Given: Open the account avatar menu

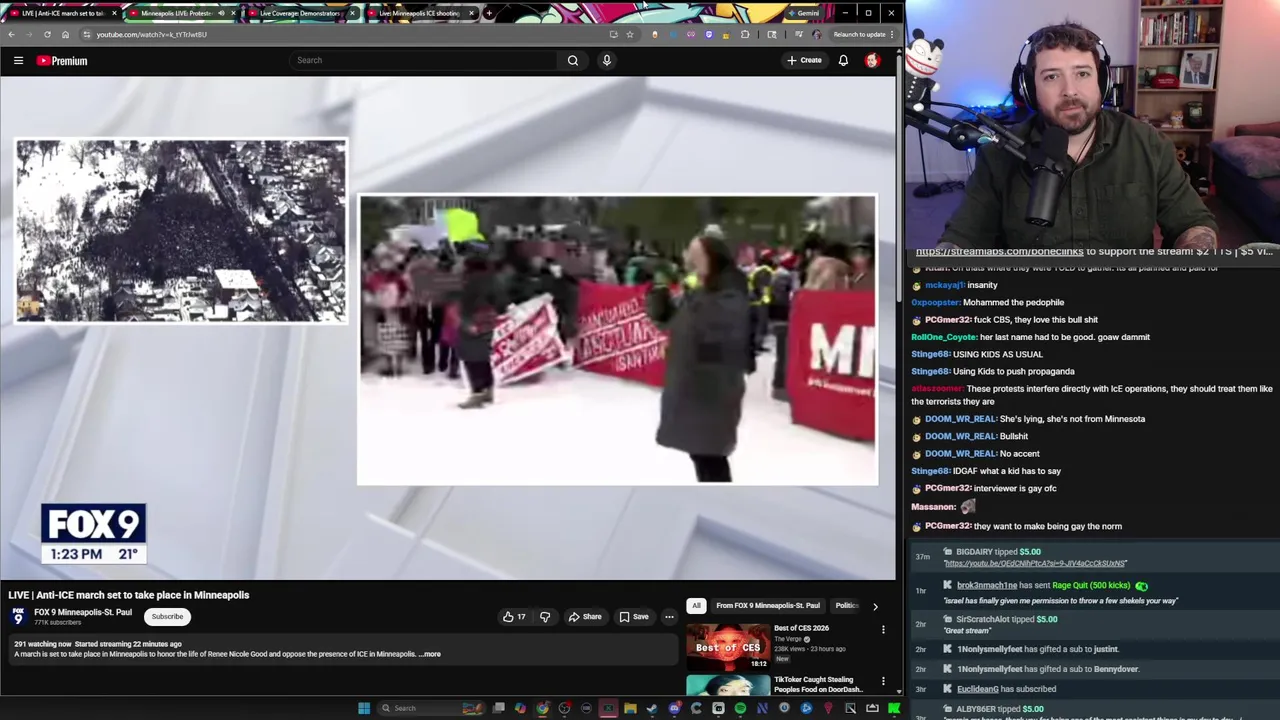Looking at the screenshot, I should pyautogui.click(x=872, y=61).
